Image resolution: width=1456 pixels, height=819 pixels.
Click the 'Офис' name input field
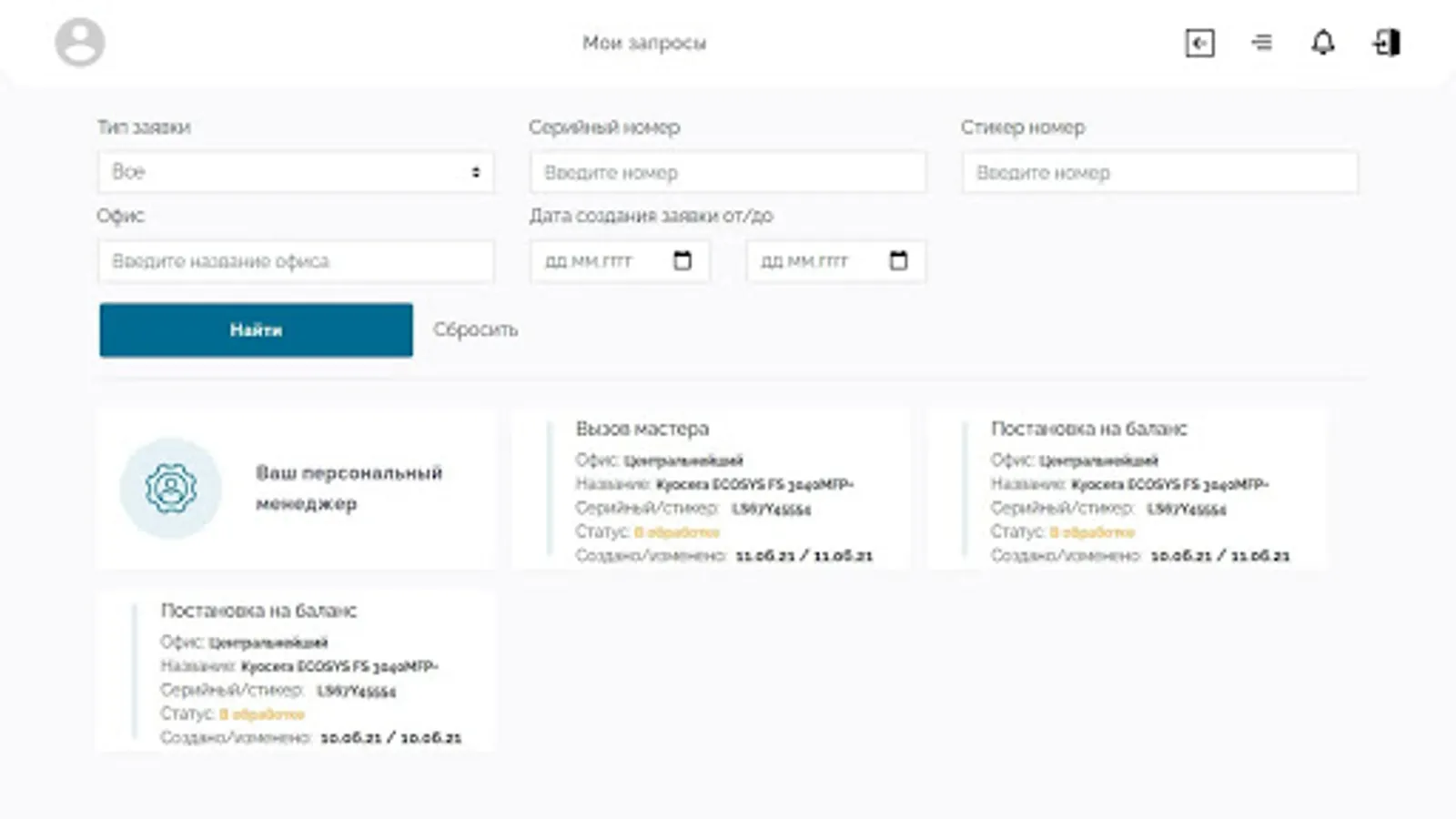296,261
